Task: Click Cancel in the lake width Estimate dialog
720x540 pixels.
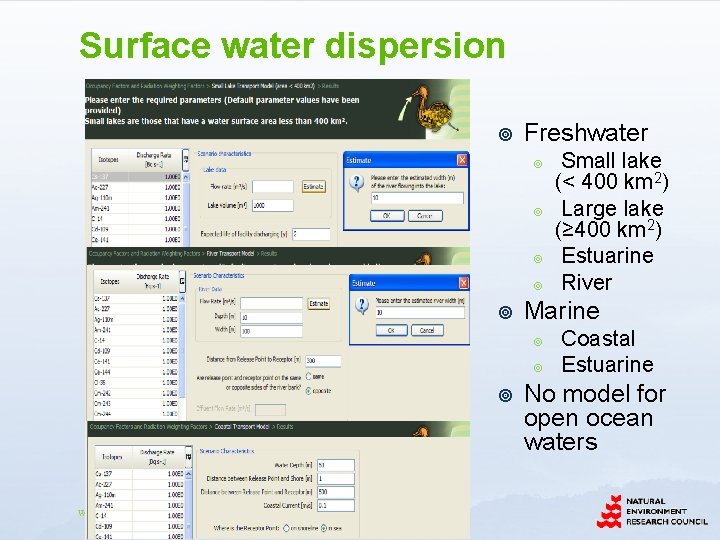Action: pos(425,216)
